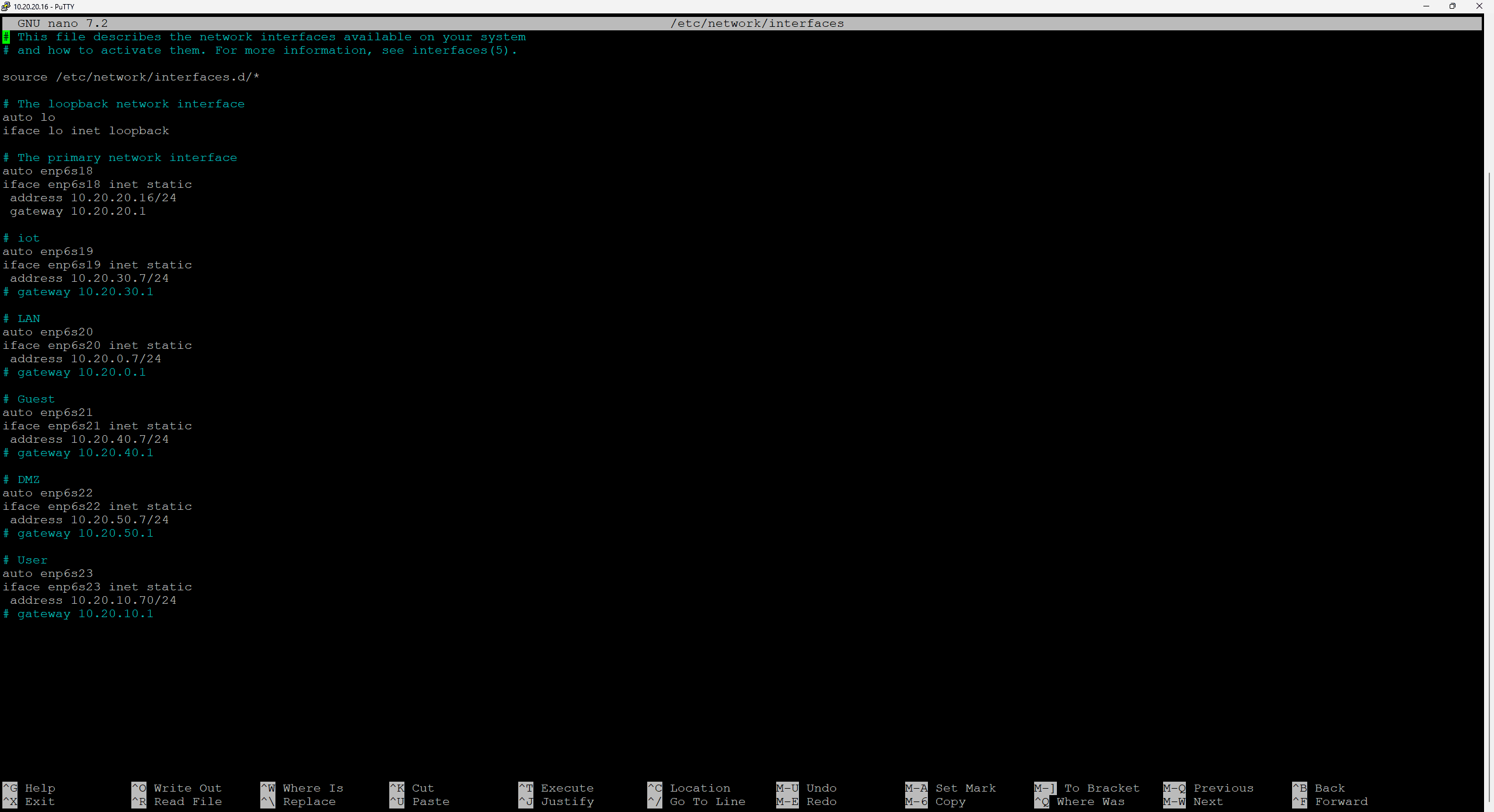Click the iface enp6s23 inet static line

pyautogui.click(x=97, y=587)
